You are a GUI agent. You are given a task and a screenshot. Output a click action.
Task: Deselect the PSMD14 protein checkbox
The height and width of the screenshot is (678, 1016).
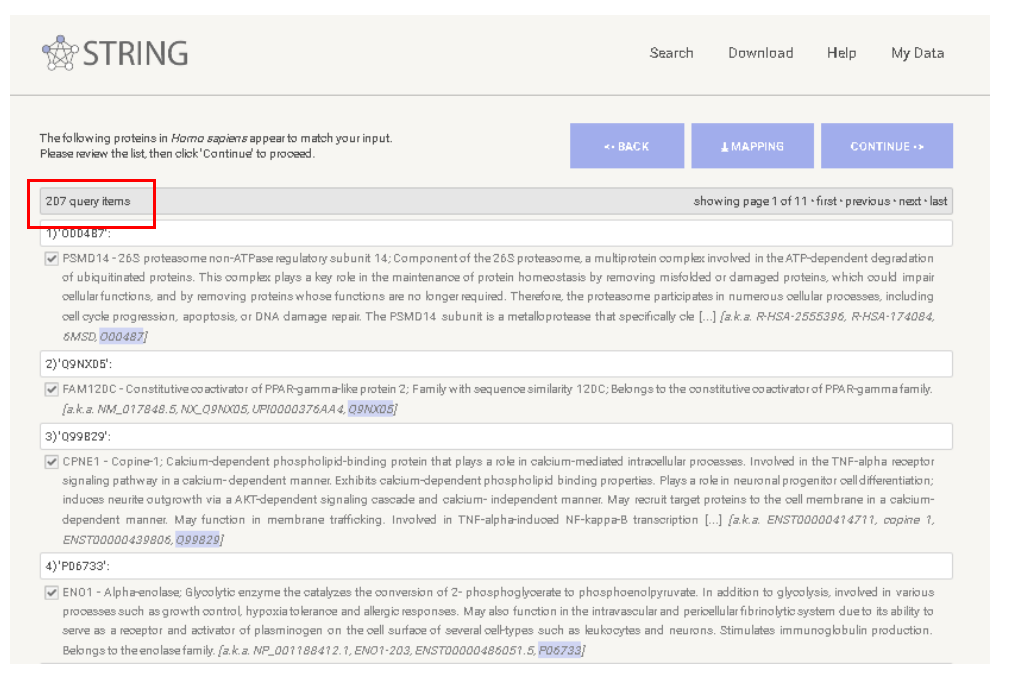coord(49,255)
